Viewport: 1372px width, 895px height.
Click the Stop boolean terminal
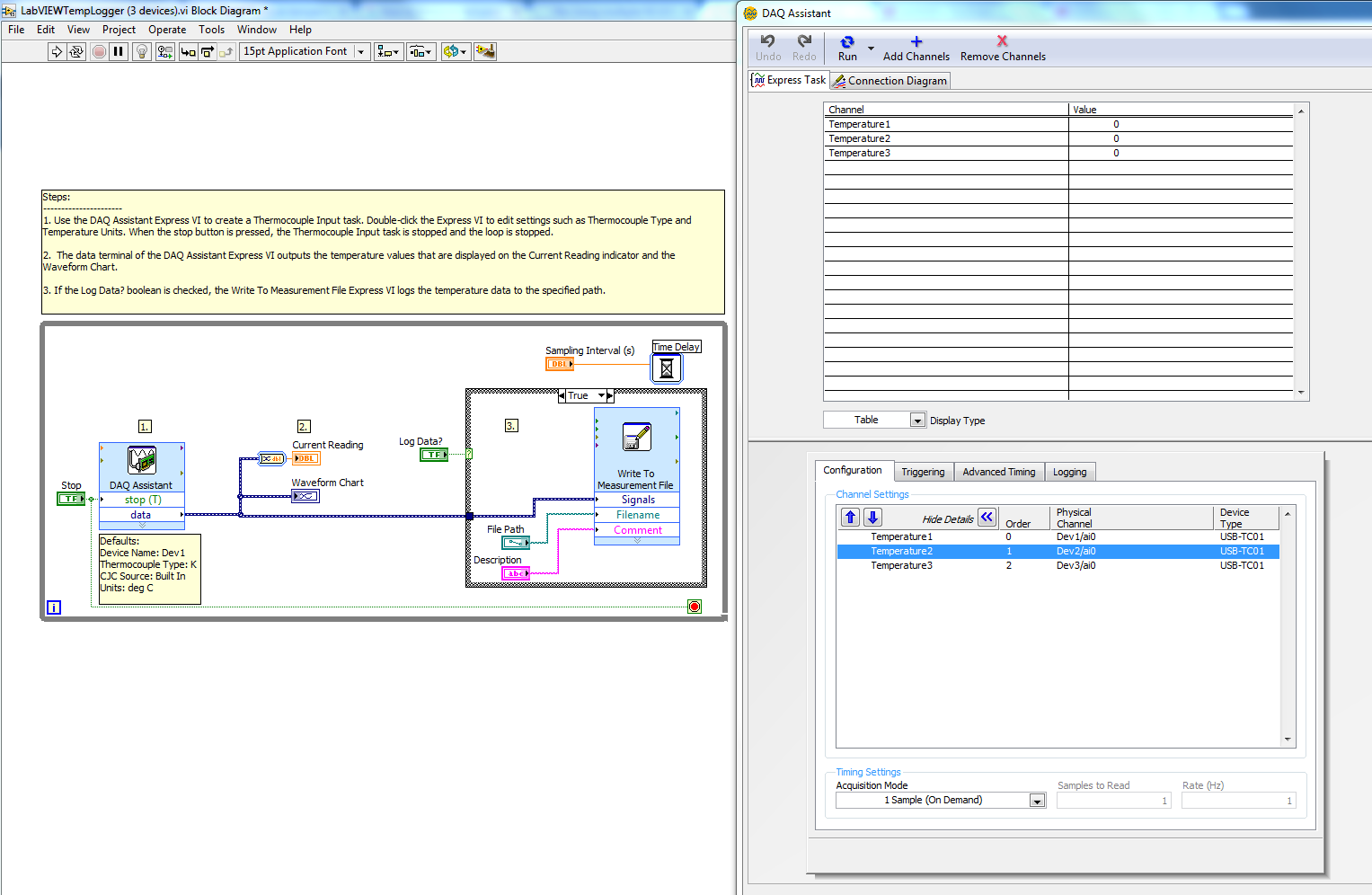pyautogui.click(x=71, y=499)
